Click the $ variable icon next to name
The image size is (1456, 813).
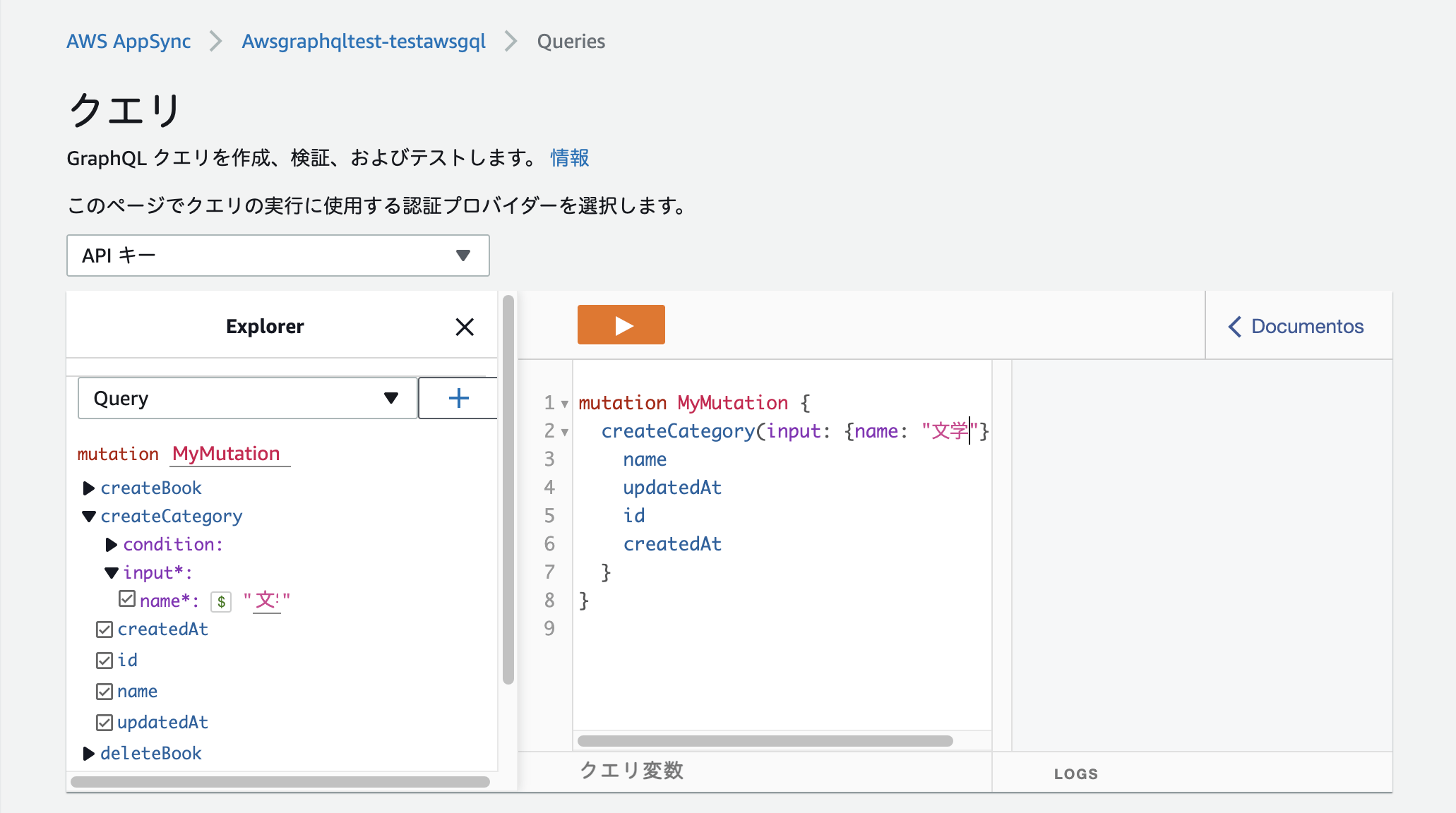click(x=222, y=601)
